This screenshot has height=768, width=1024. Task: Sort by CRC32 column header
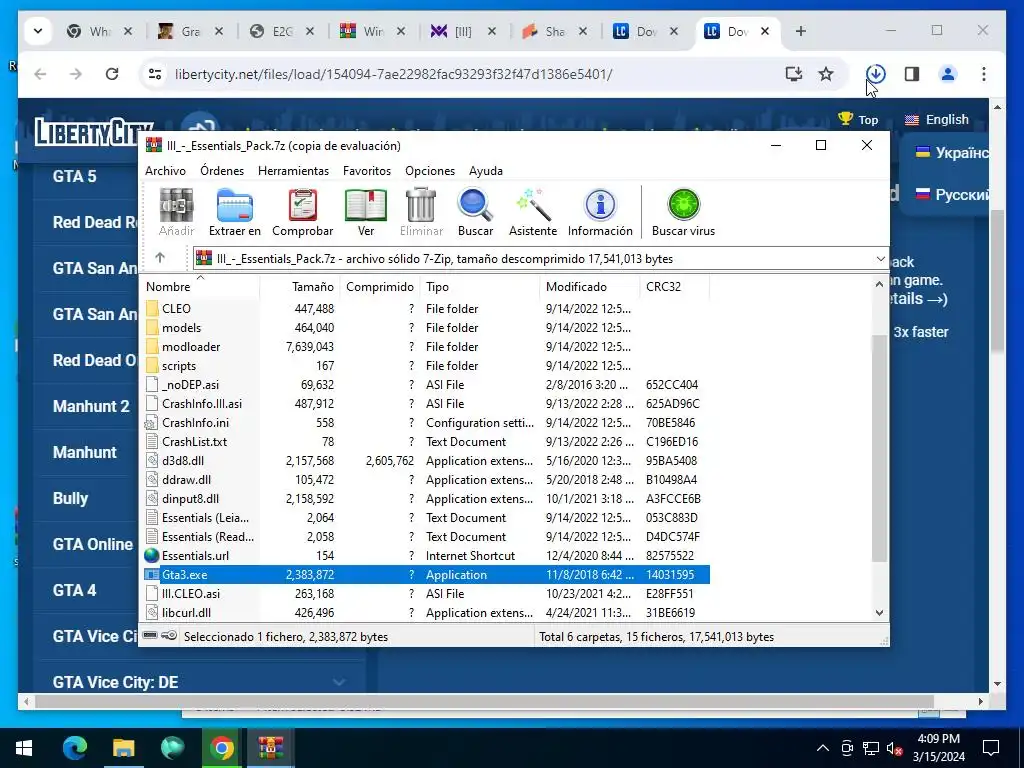click(x=675, y=286)
